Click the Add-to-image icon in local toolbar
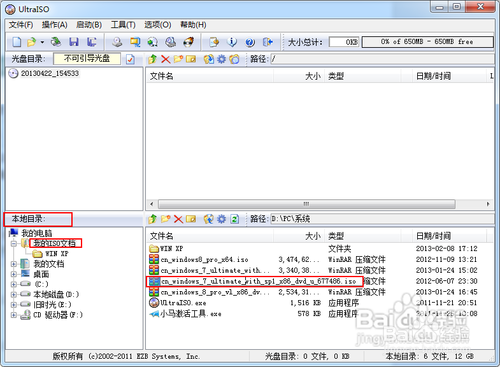The width and height of the screenshot is (500, 367). (x=209, y=219)
